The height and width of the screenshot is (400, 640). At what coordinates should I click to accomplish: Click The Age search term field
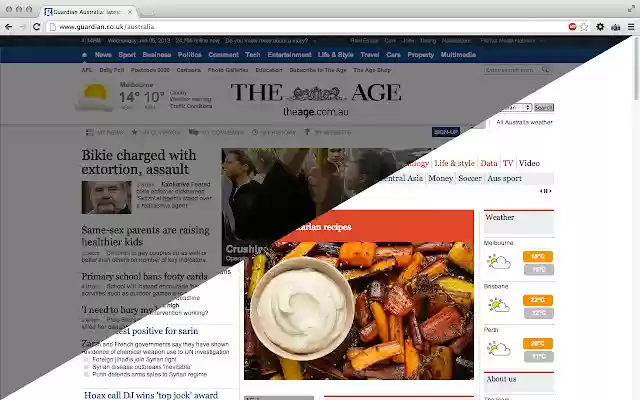512,70
